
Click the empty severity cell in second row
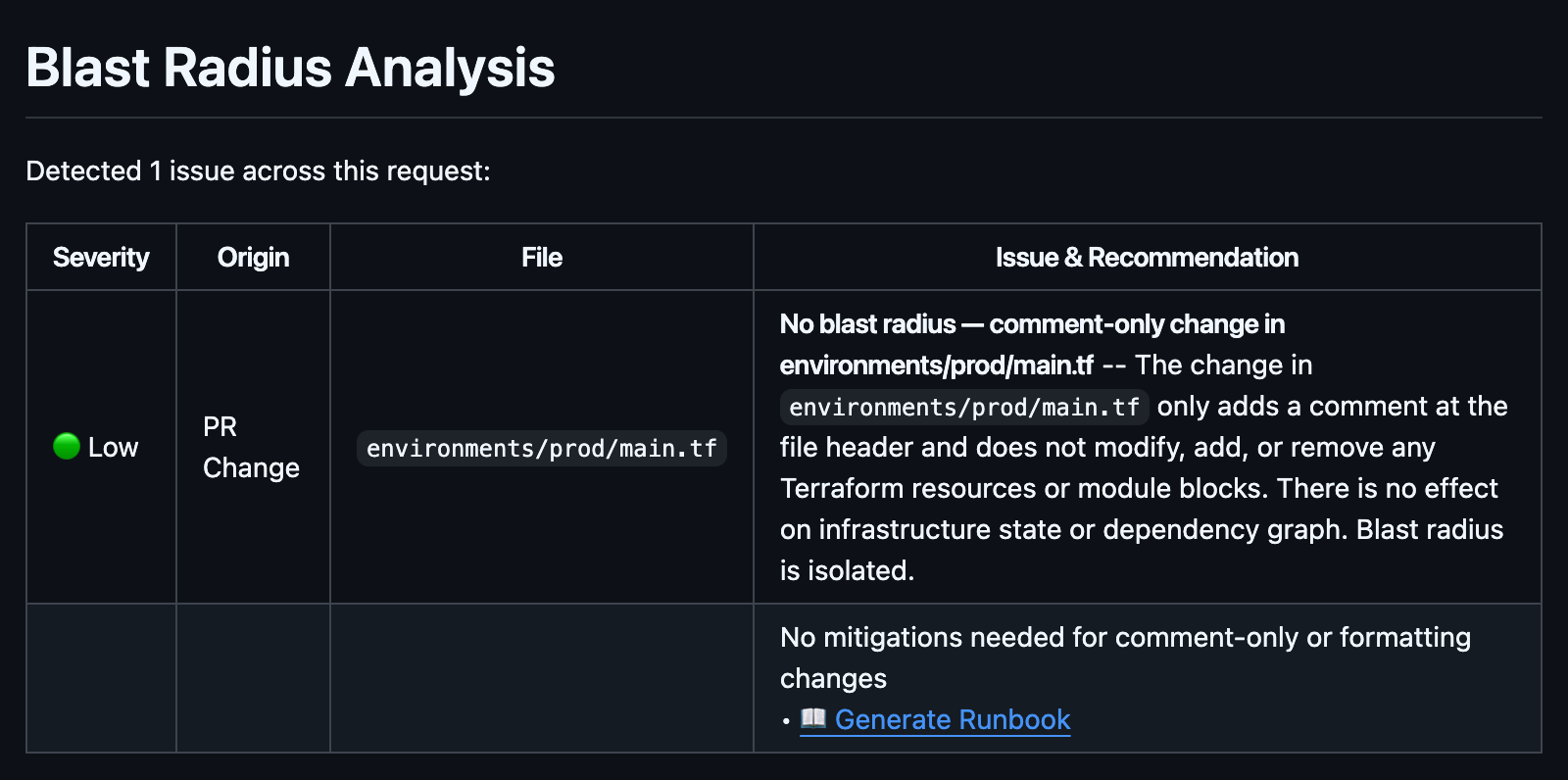pos(101,678)
